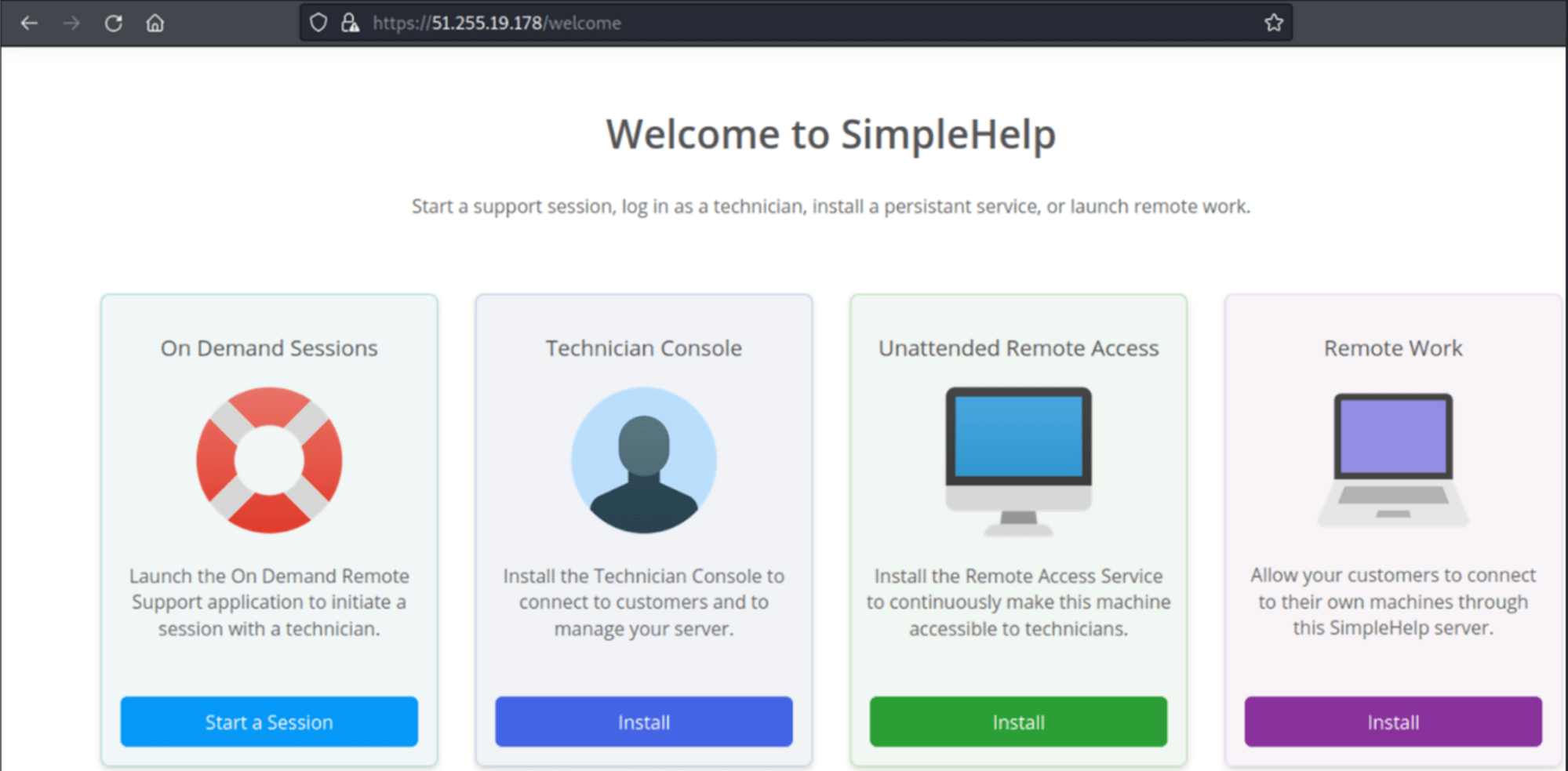Click Install under Remote Work
This screenshot has width=1568, height=771.
click(1392, 722)
